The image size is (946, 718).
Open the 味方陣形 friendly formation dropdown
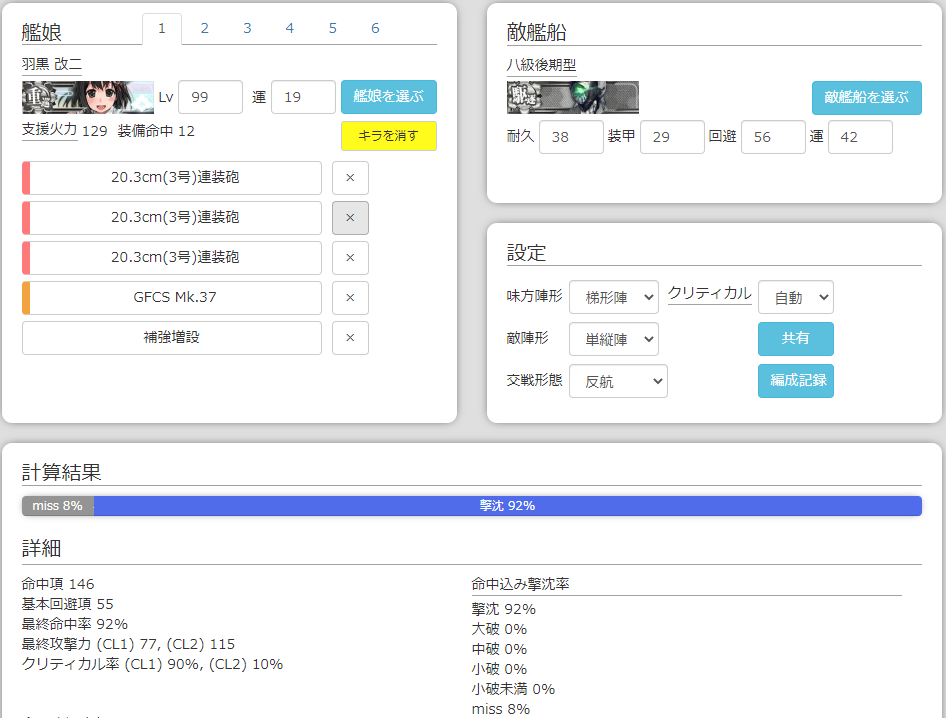pos(613,297)
